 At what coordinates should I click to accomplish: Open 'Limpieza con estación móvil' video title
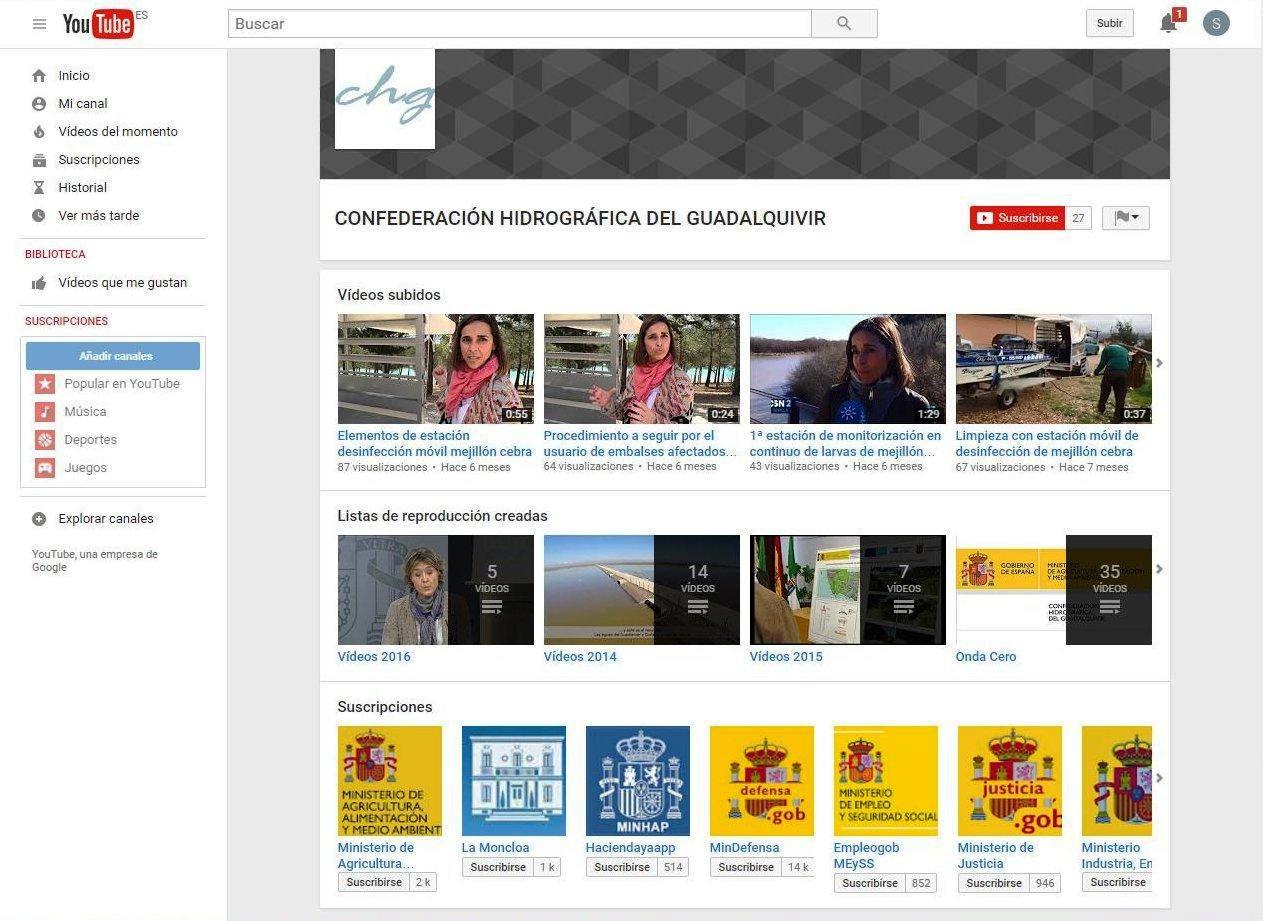(x=1047, y=444)
